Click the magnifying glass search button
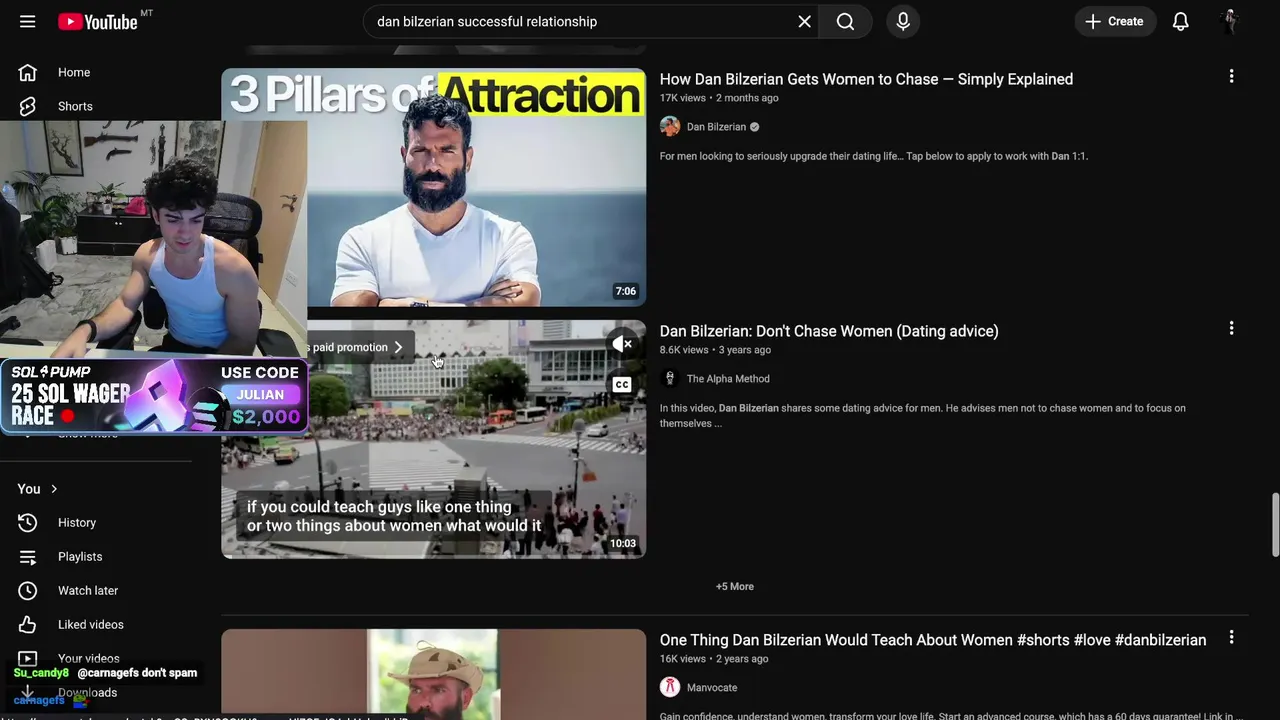Image resolution: width=1280 pixels, height=720 pixels. (x=845, y=21)
